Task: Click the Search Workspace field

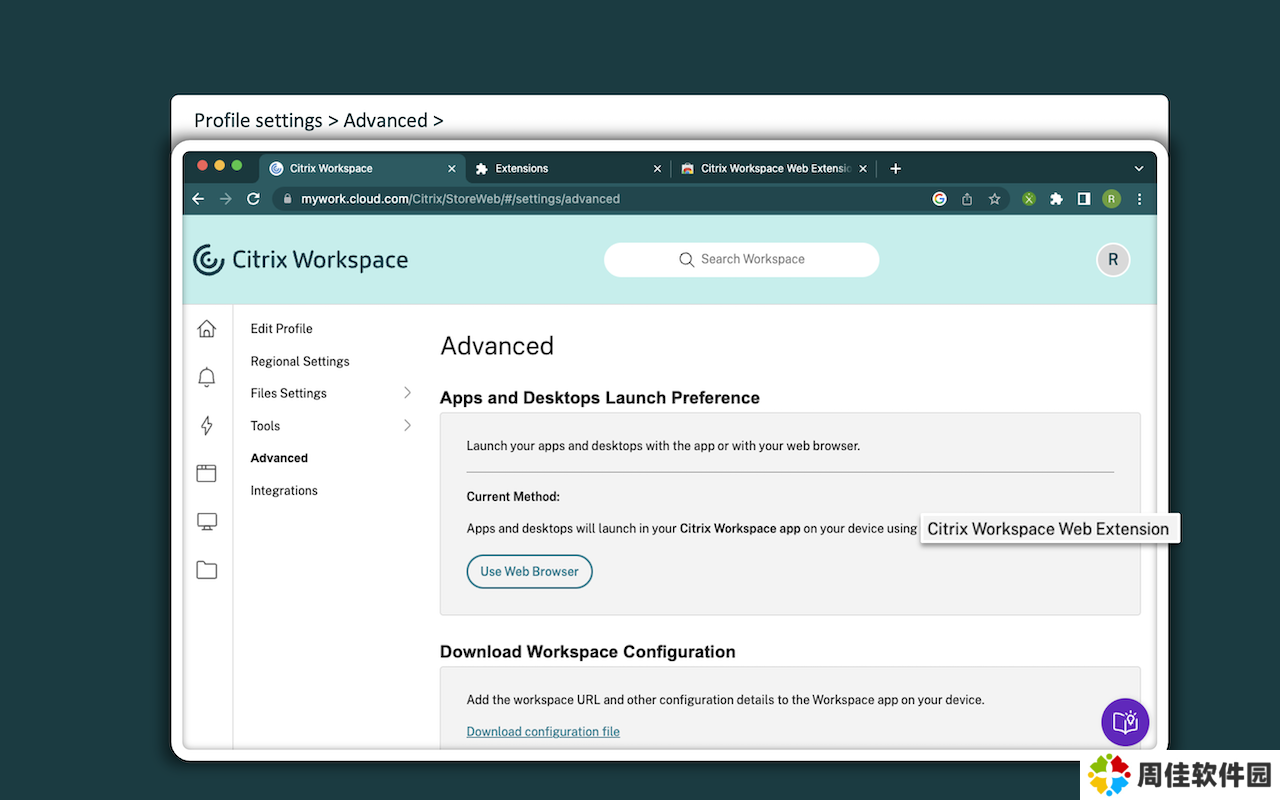Action: point(741,260)
